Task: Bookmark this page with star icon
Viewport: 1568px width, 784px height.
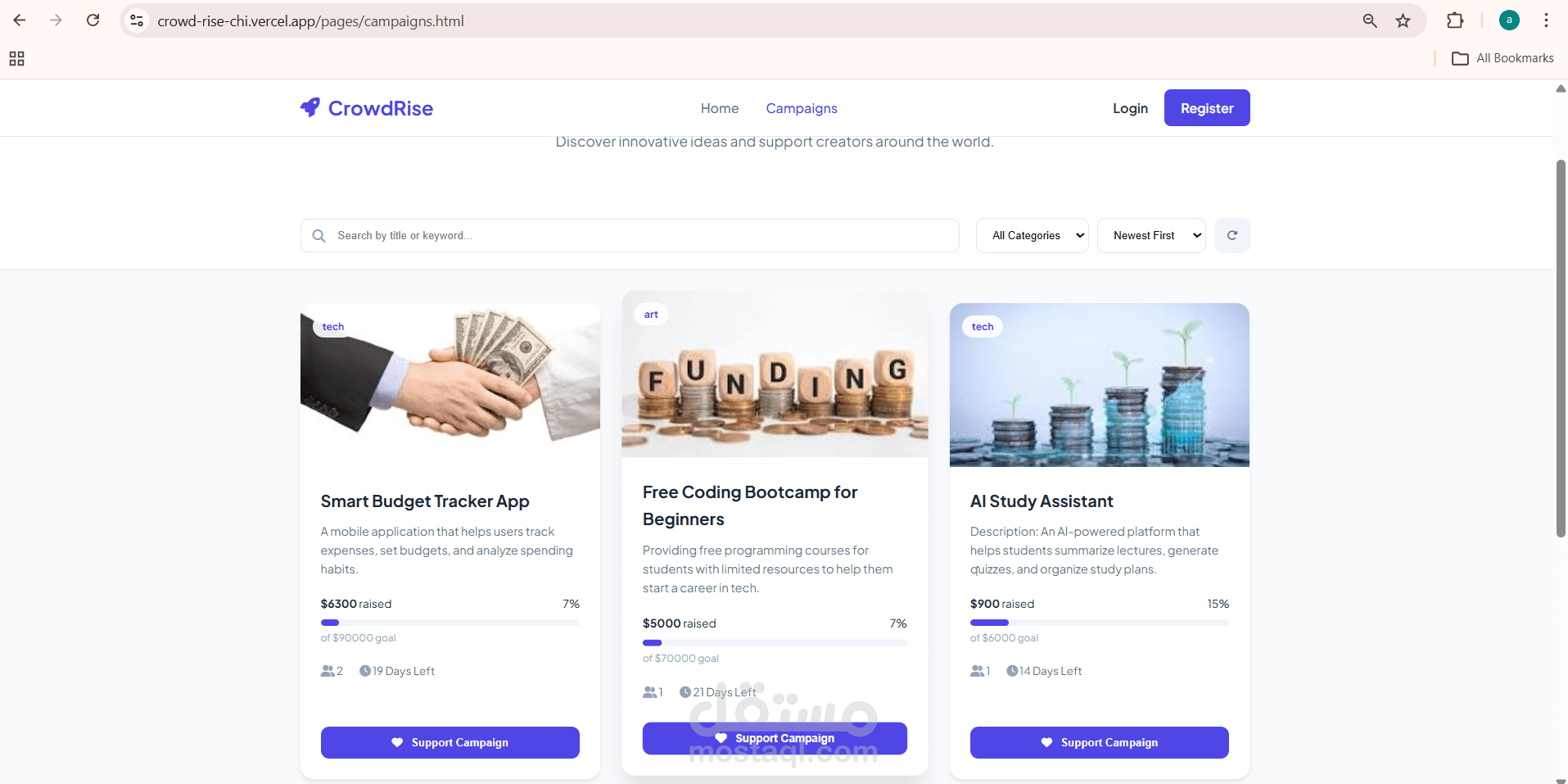Action: [1403, 20]
